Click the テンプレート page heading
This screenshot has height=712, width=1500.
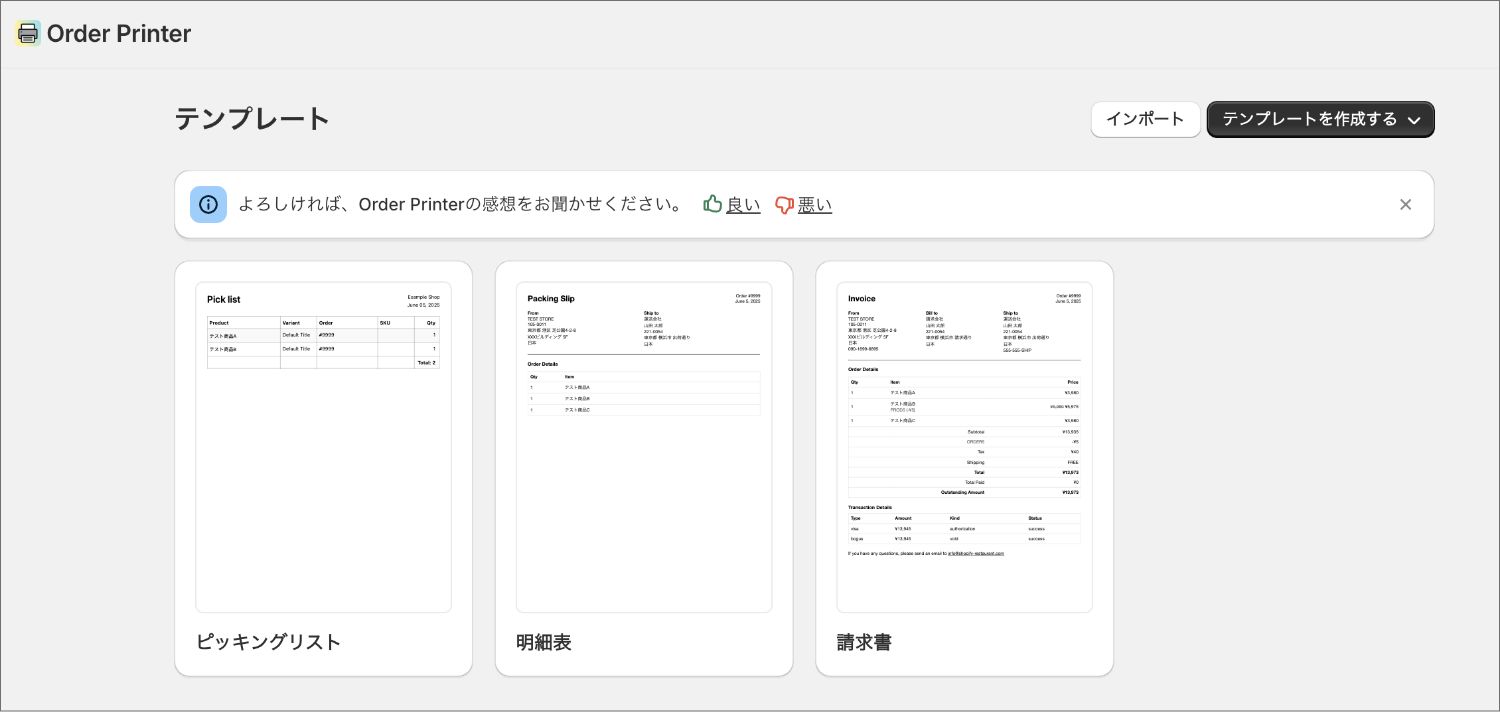(252, 119)
